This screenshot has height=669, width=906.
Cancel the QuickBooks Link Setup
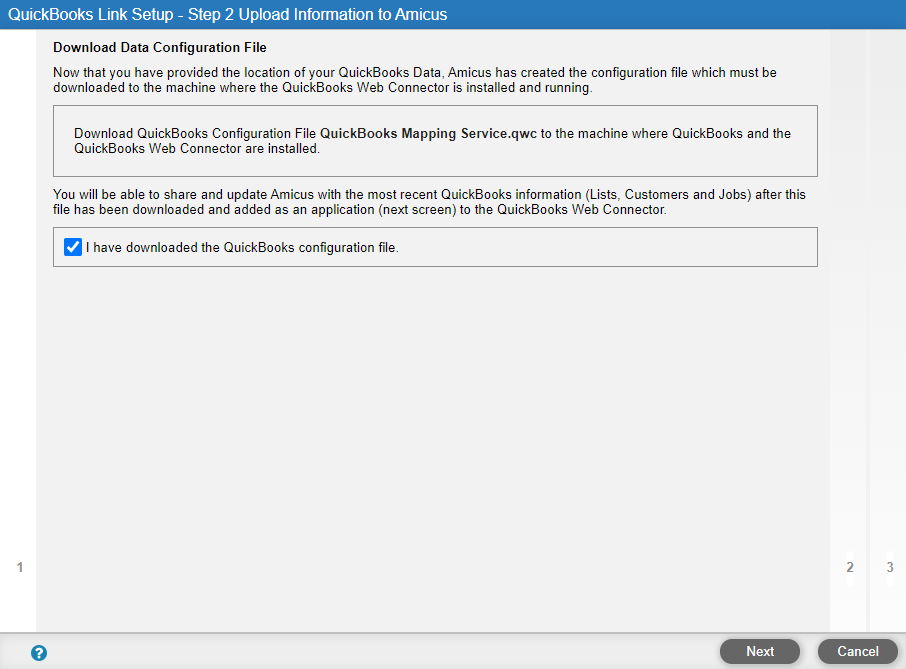[x=858, y=651]
